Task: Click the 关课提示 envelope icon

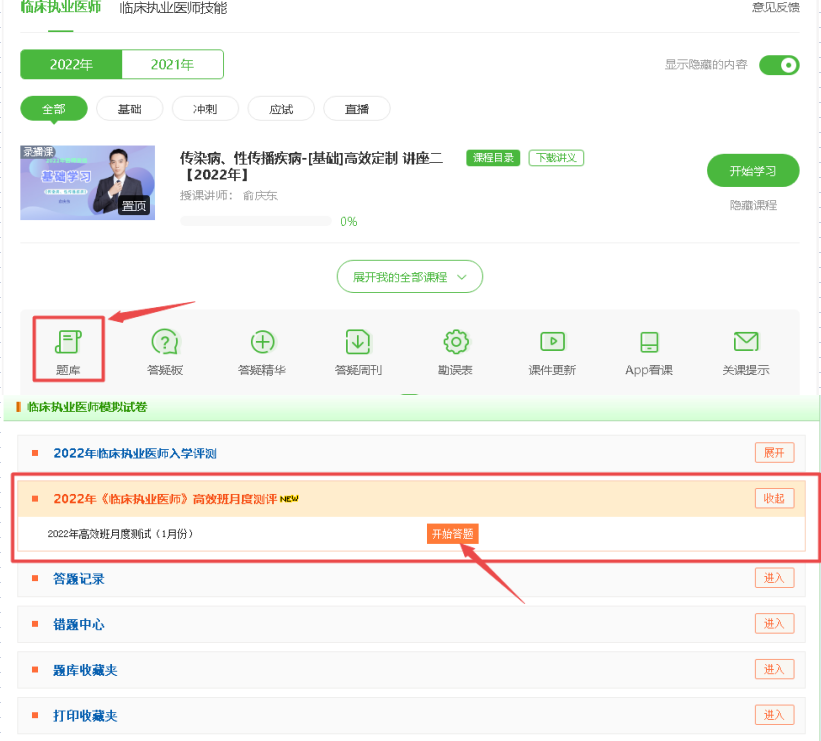Action: click(745, 342)
